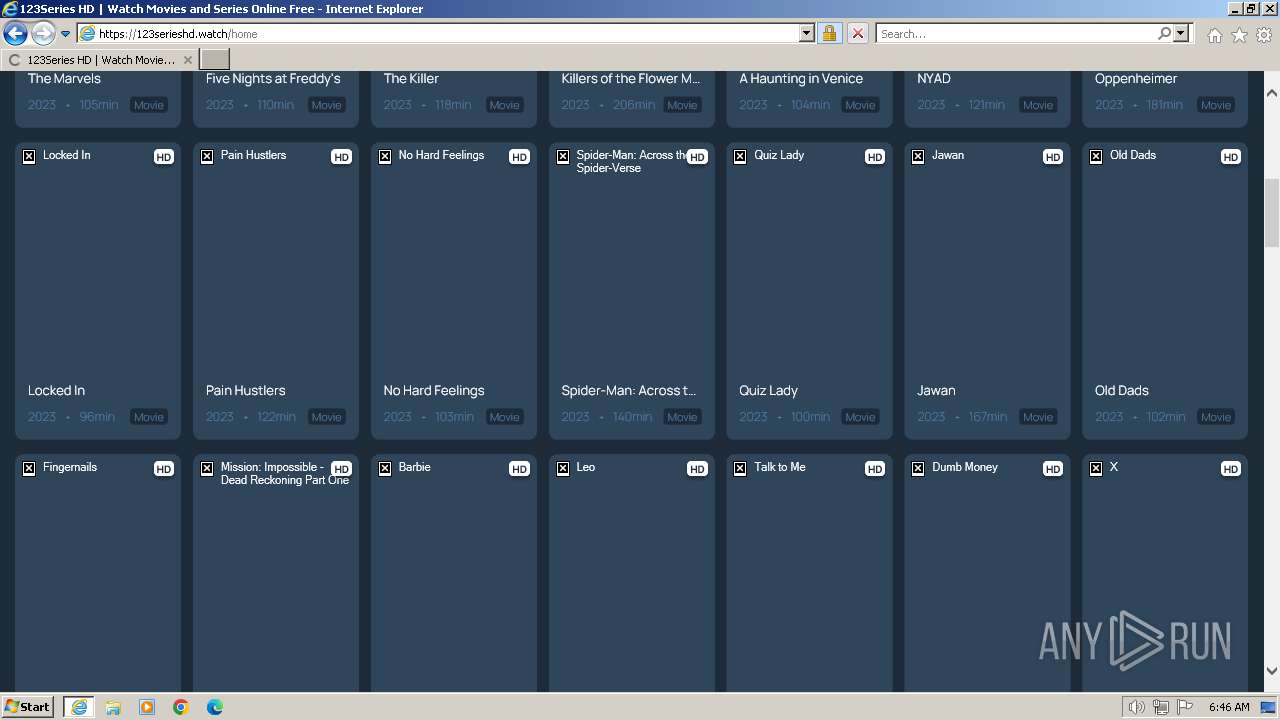Click the network tray icon
This screenshot has width=1280, height=720.
[1161, 707]
